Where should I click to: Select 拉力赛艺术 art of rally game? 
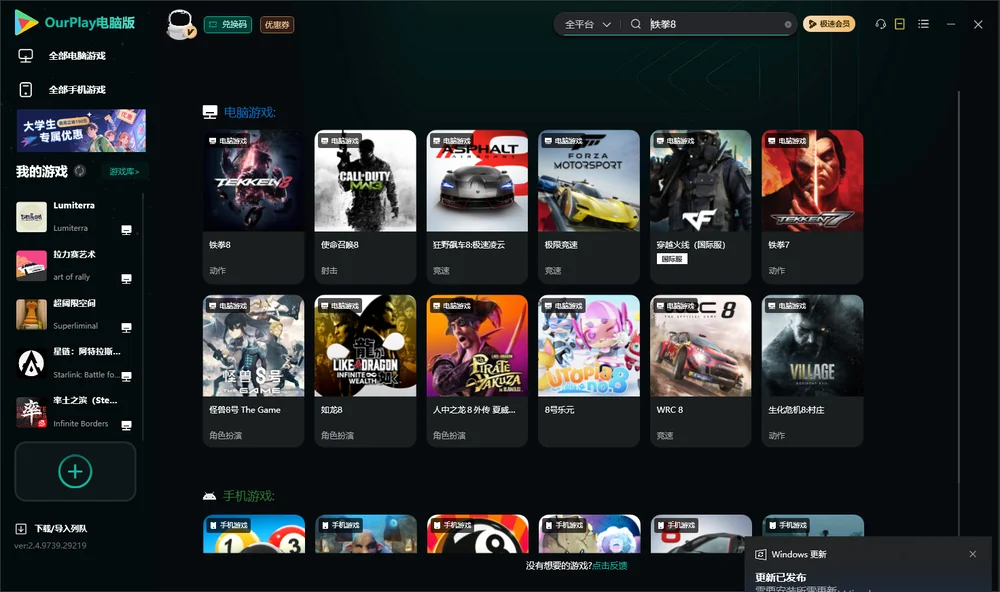(77, 265)
